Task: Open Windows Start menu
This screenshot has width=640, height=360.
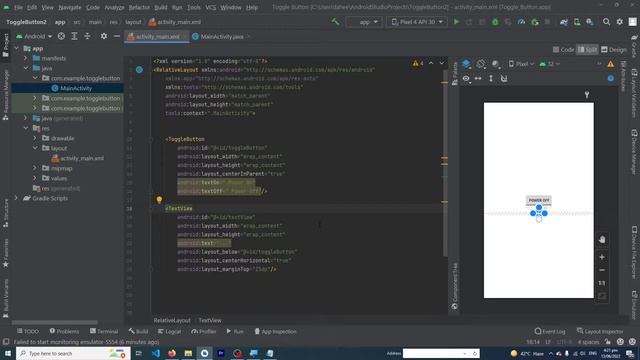Action: tap(8, 353)
